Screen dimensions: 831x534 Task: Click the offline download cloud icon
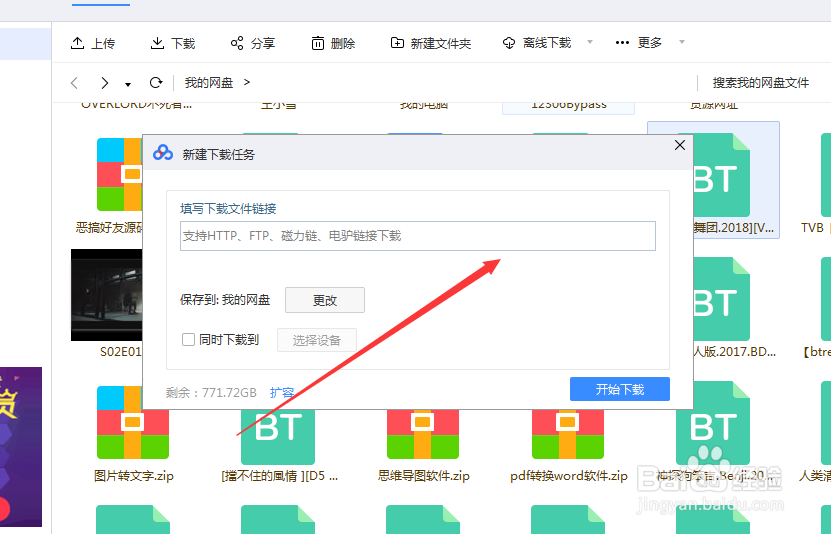pos(509,43)
